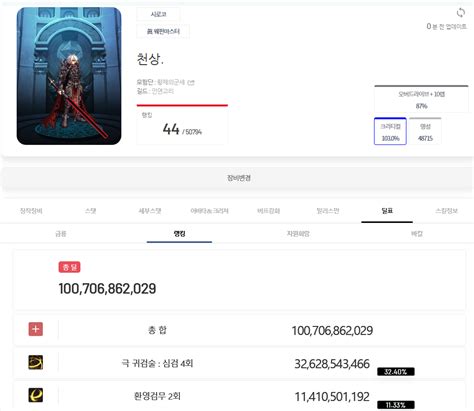The image size is (474, 411).
Task: Click the 11.33% percentage badge
Action: (396, 405)
